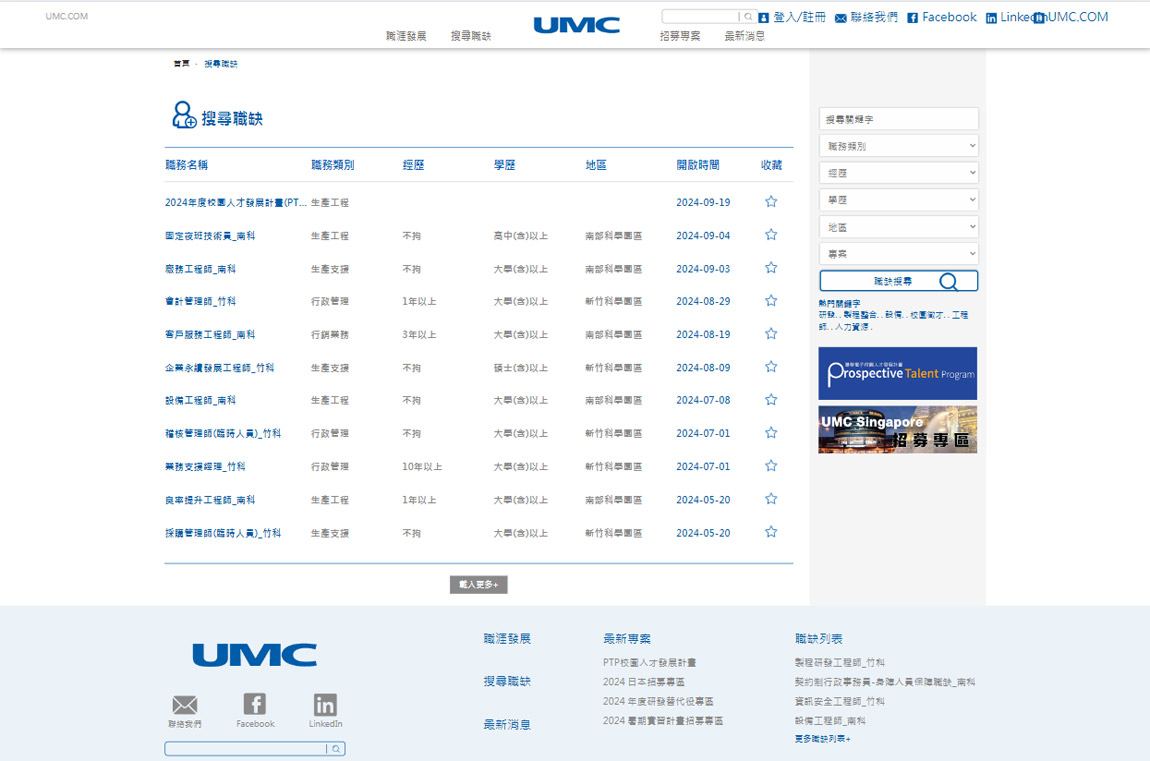The width and height of the screenshot is (1150, 761).
Task: Click the footer Facebook icon
Action: [255, 705]
